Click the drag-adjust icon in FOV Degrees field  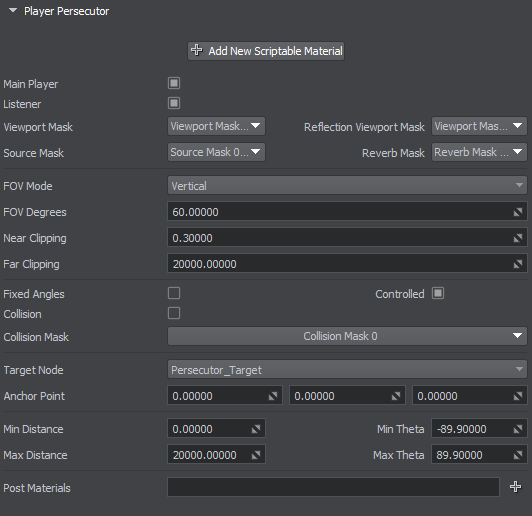click(518, 212)
